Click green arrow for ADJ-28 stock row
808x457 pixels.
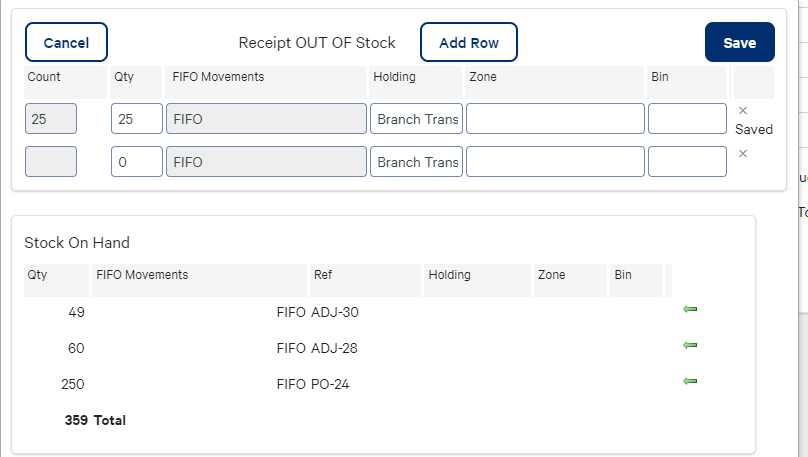(689, 346)
